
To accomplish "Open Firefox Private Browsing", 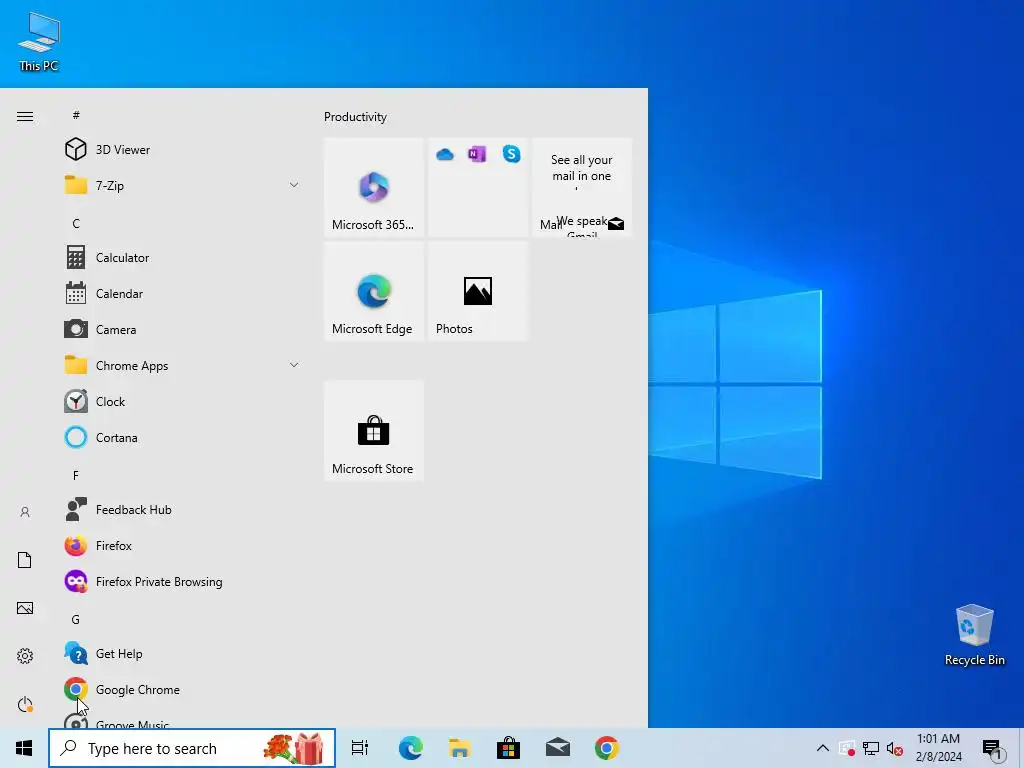I will coord(182,581).
